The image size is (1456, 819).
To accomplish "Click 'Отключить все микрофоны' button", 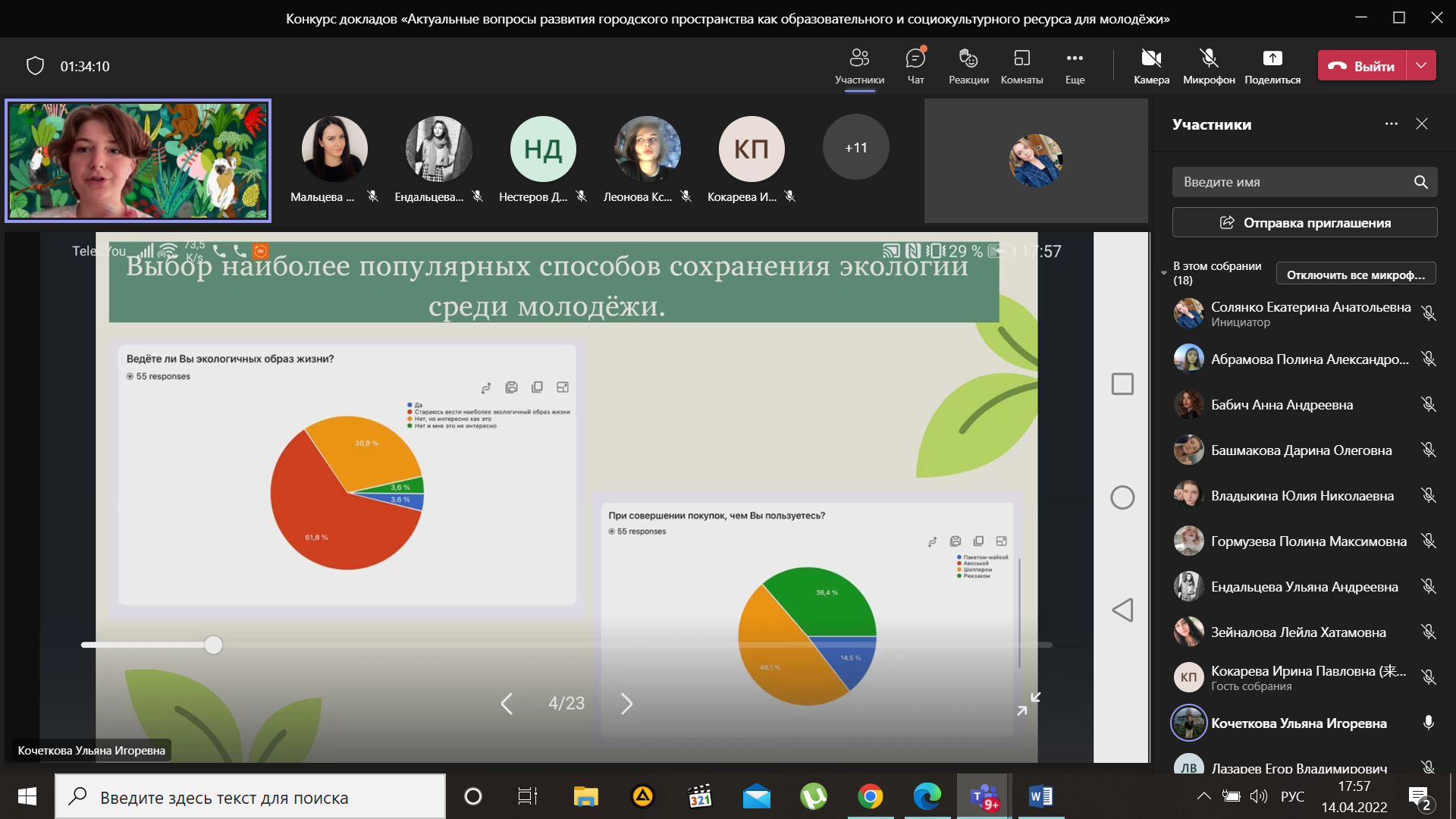I will (1355, 275).
